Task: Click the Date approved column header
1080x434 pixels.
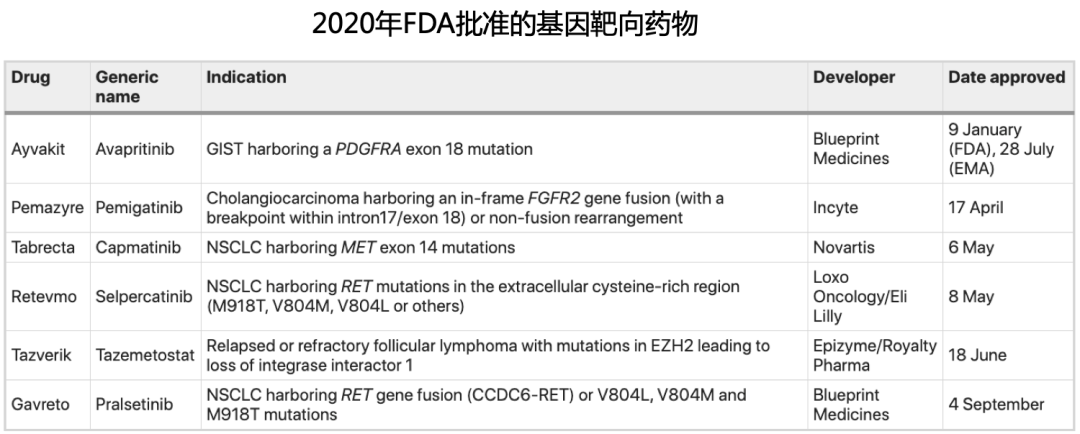Action: coord(1006,77)
